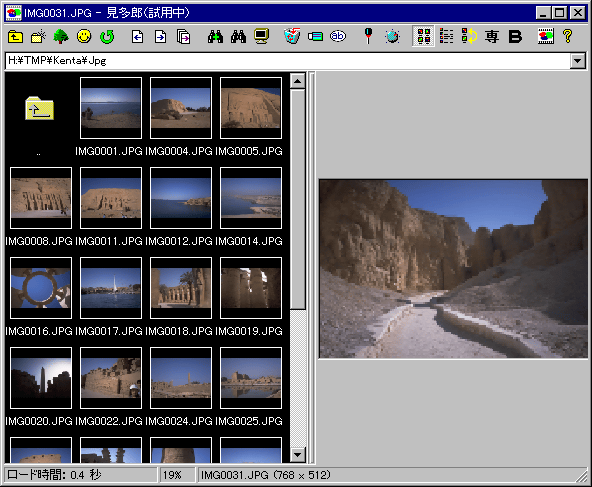Viewport: 592px width, 487px height.
Task: Click the sort order arrows icon
Action: click(x=469, y=36)
